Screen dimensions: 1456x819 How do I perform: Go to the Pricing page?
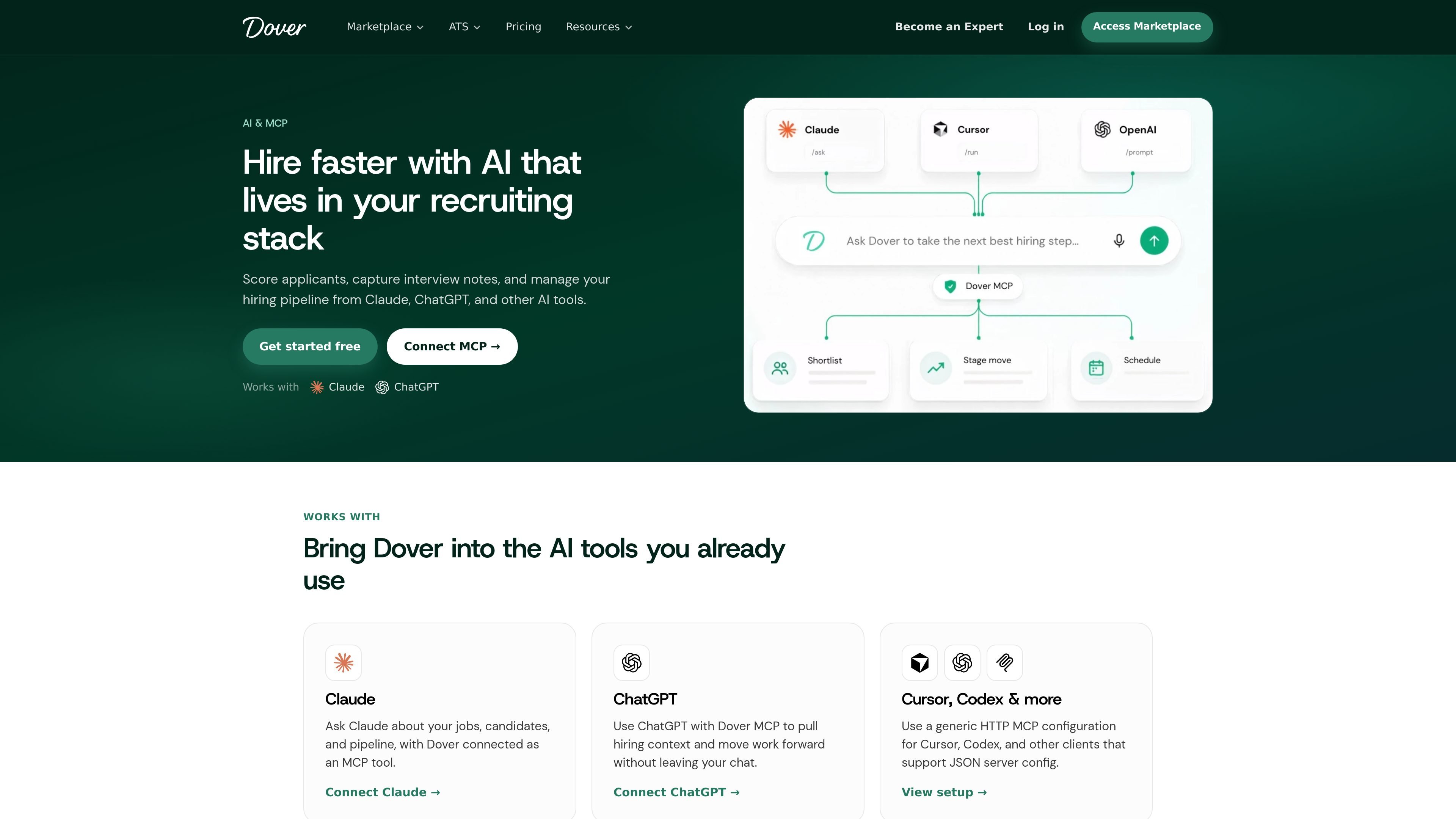pos(523,27)
